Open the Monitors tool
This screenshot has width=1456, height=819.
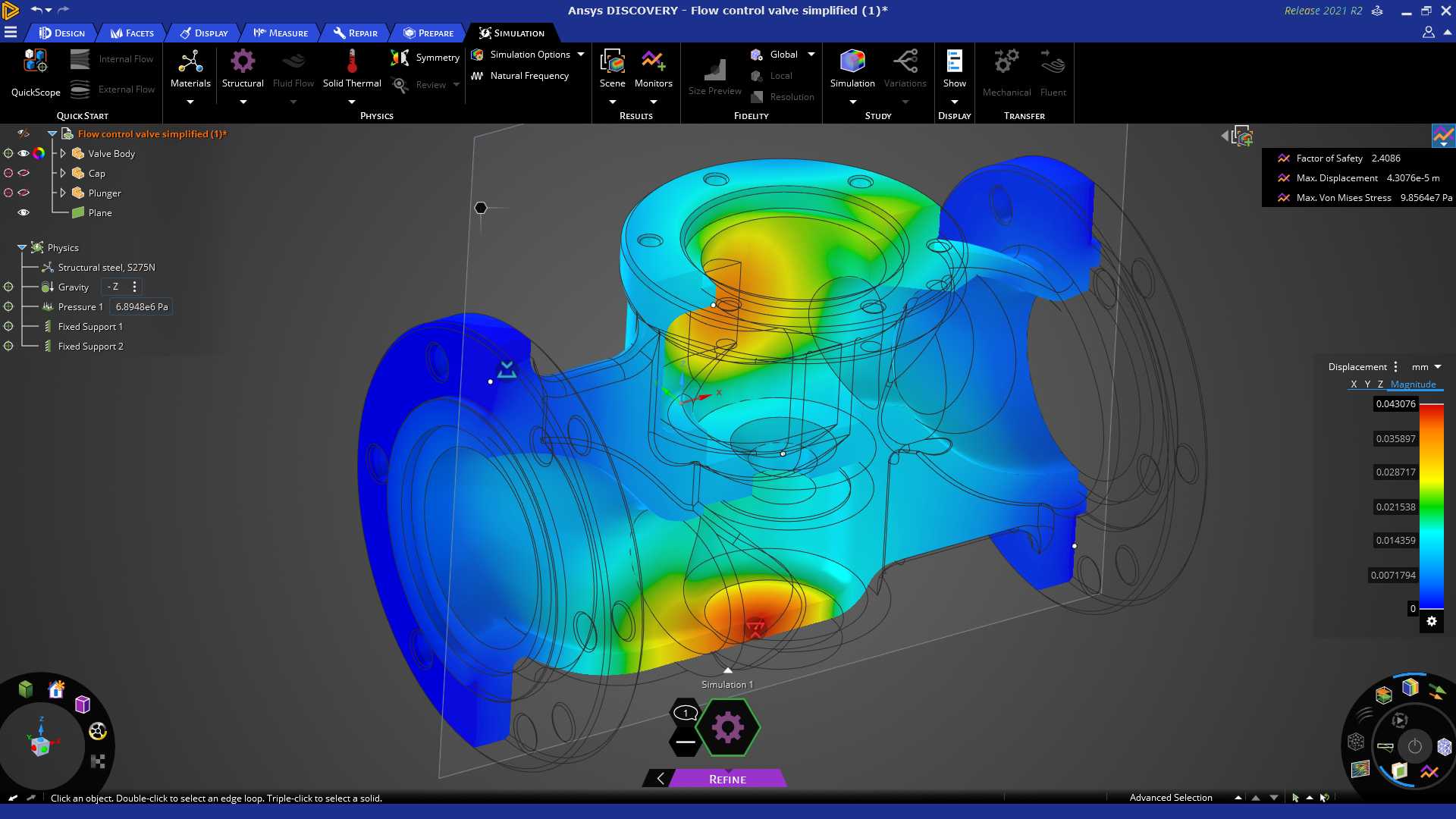pyautogui.click(x=653, y=70)
